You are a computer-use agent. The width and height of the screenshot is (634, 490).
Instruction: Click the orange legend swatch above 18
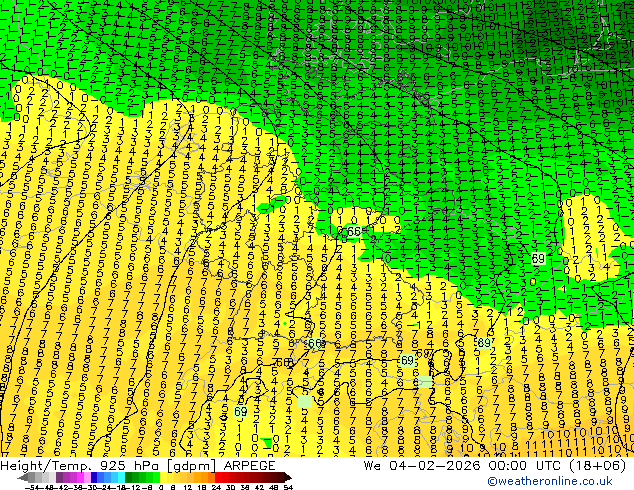[x=204, y=477]
